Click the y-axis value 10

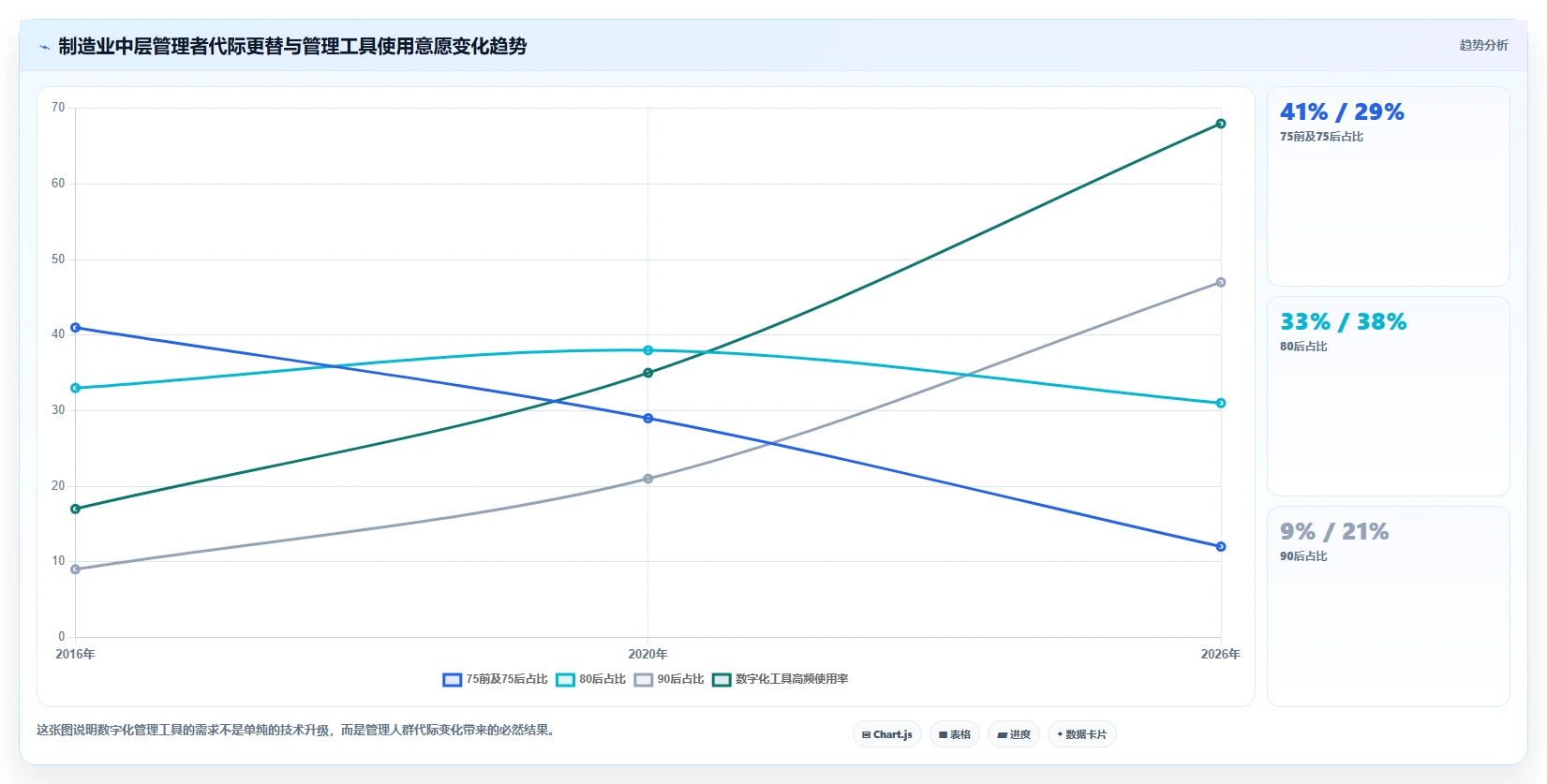(x=58, y=561)
